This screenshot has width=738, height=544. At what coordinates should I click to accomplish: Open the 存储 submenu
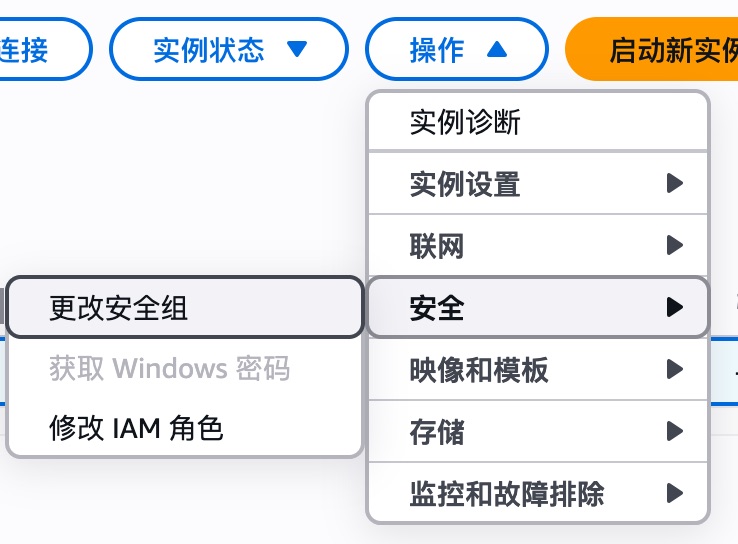coord(438,432)
